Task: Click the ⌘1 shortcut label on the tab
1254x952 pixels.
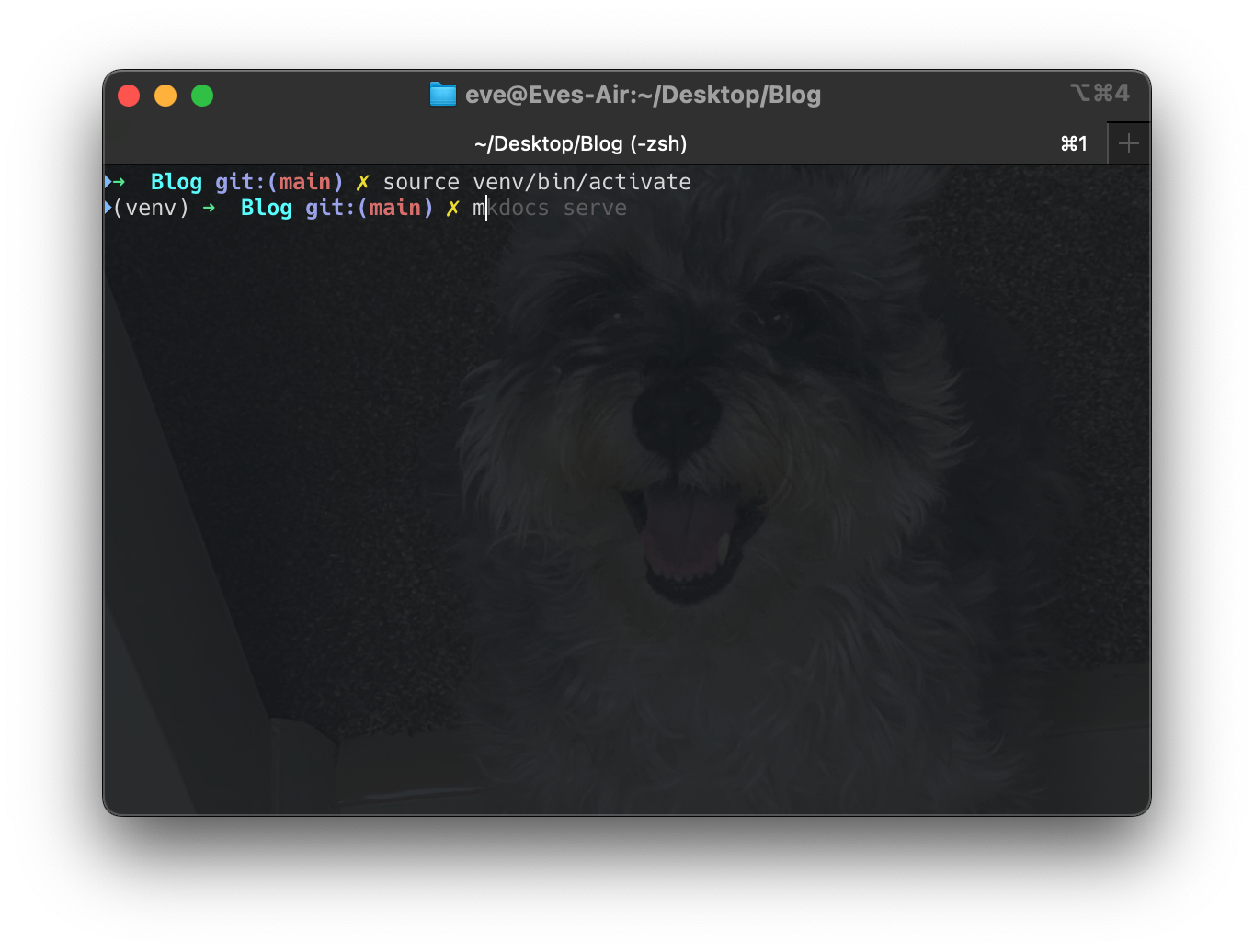Action: click(1074, 143)
